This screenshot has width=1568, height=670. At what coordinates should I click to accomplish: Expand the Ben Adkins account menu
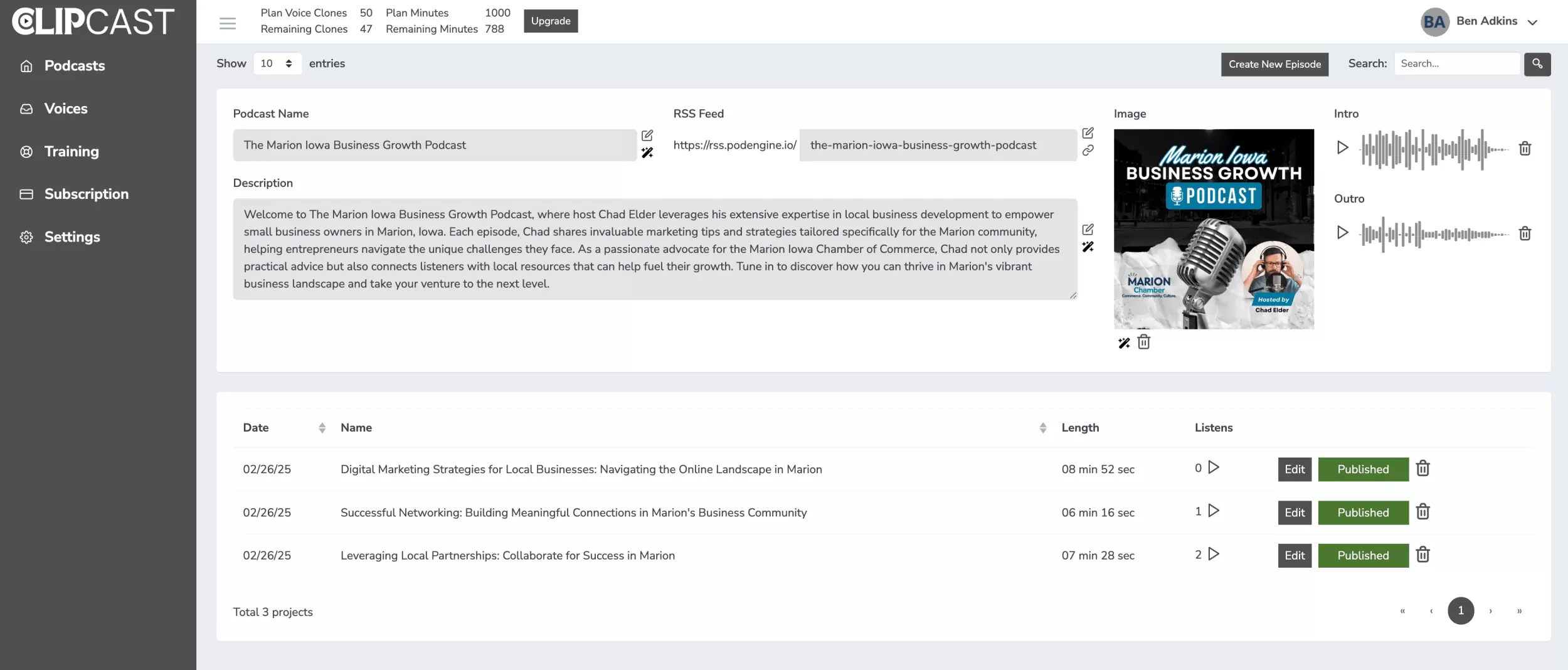(1532, 23)
